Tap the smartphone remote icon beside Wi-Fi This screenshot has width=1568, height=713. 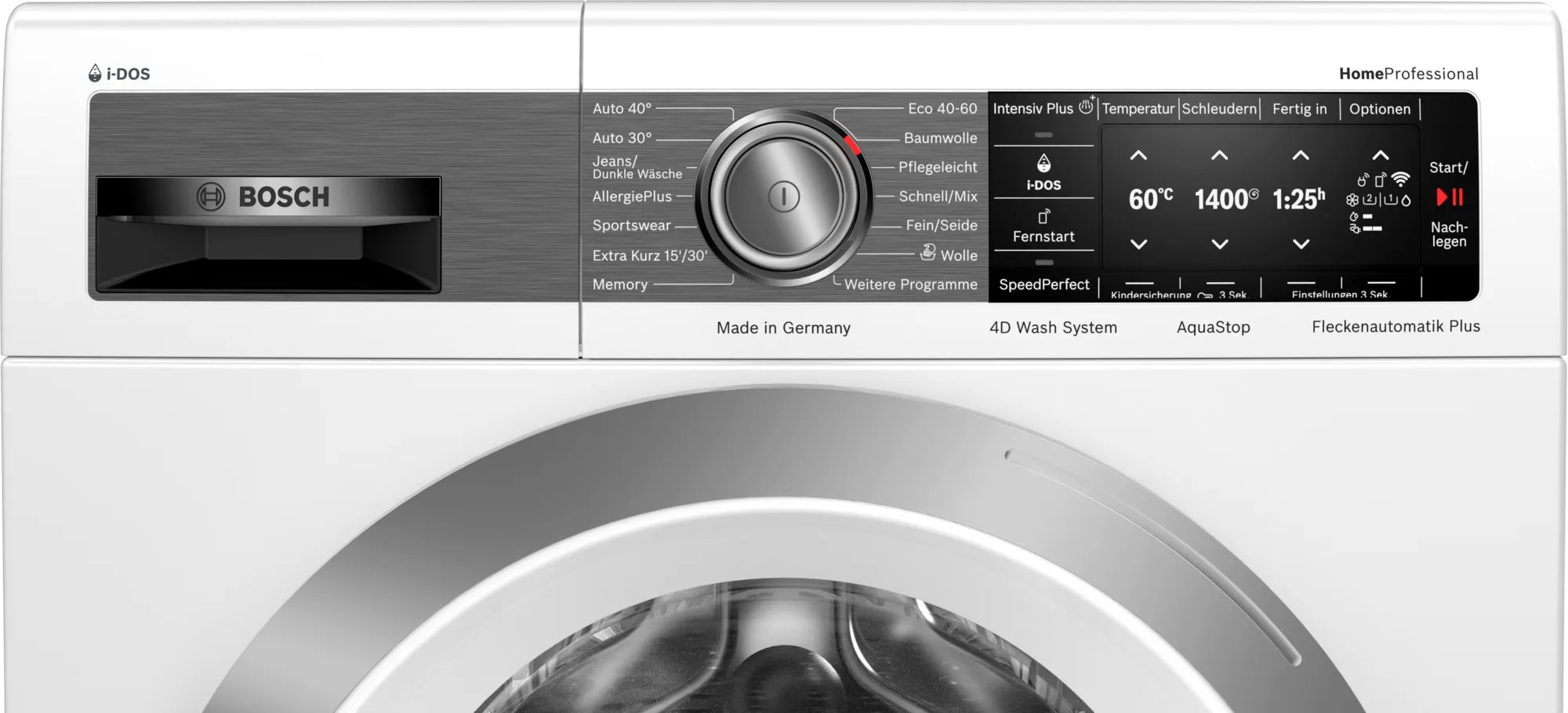(x=1381, y=180)
